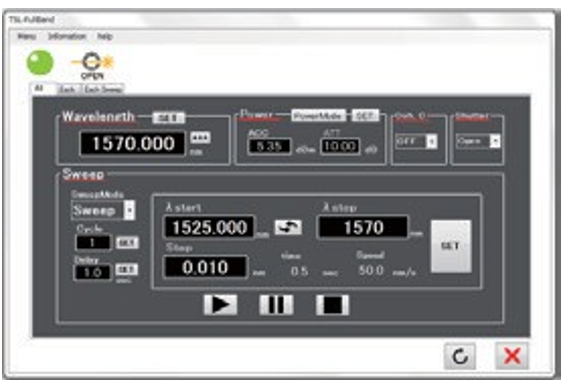Viewport: 565px width, 383px height.
Task: Click the green laser status indicator
Action: click(40, 63)
